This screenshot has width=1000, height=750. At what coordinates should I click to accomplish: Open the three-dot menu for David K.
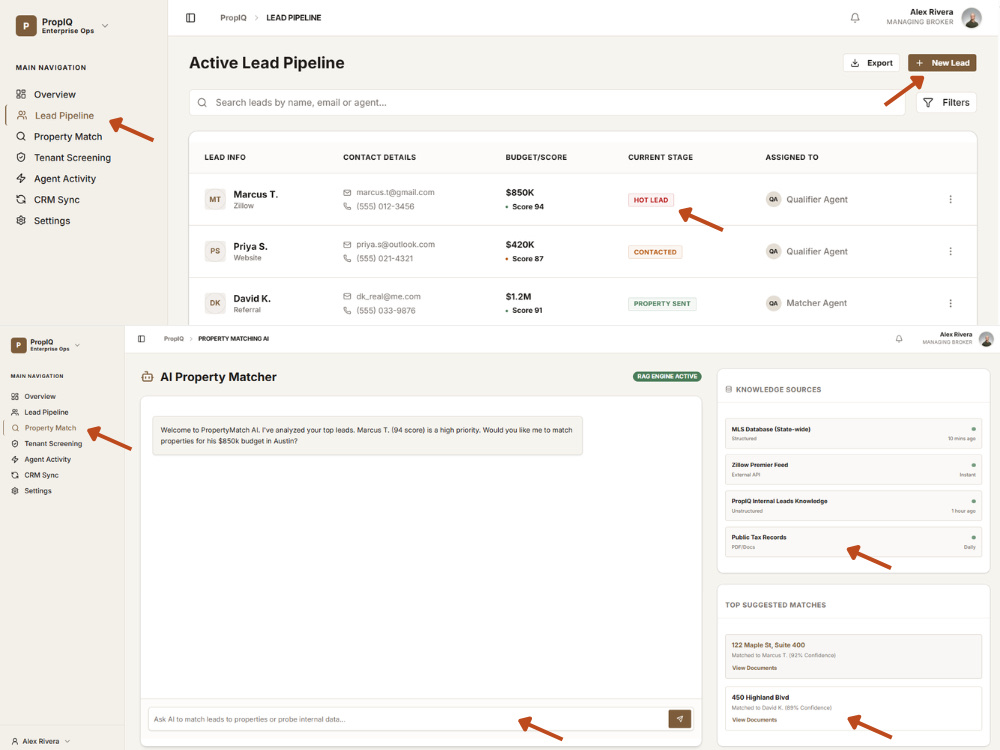pyautogui.click(x=950, y=304)
